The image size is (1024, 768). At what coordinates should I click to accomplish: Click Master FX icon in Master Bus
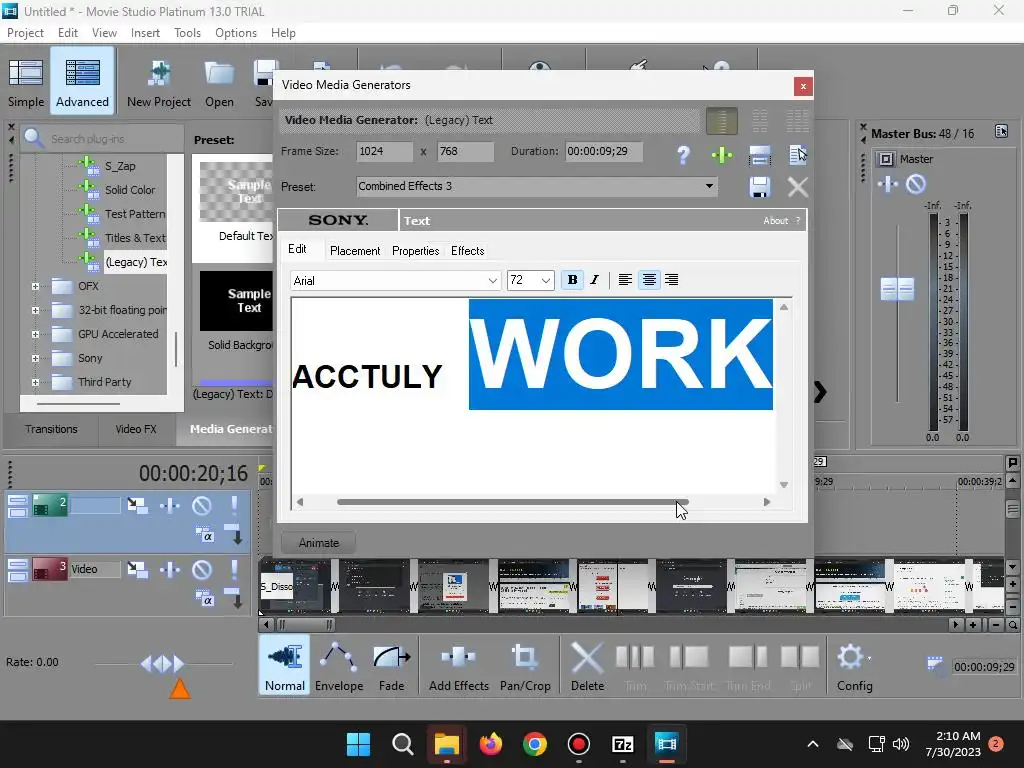[x=887, y=184]
